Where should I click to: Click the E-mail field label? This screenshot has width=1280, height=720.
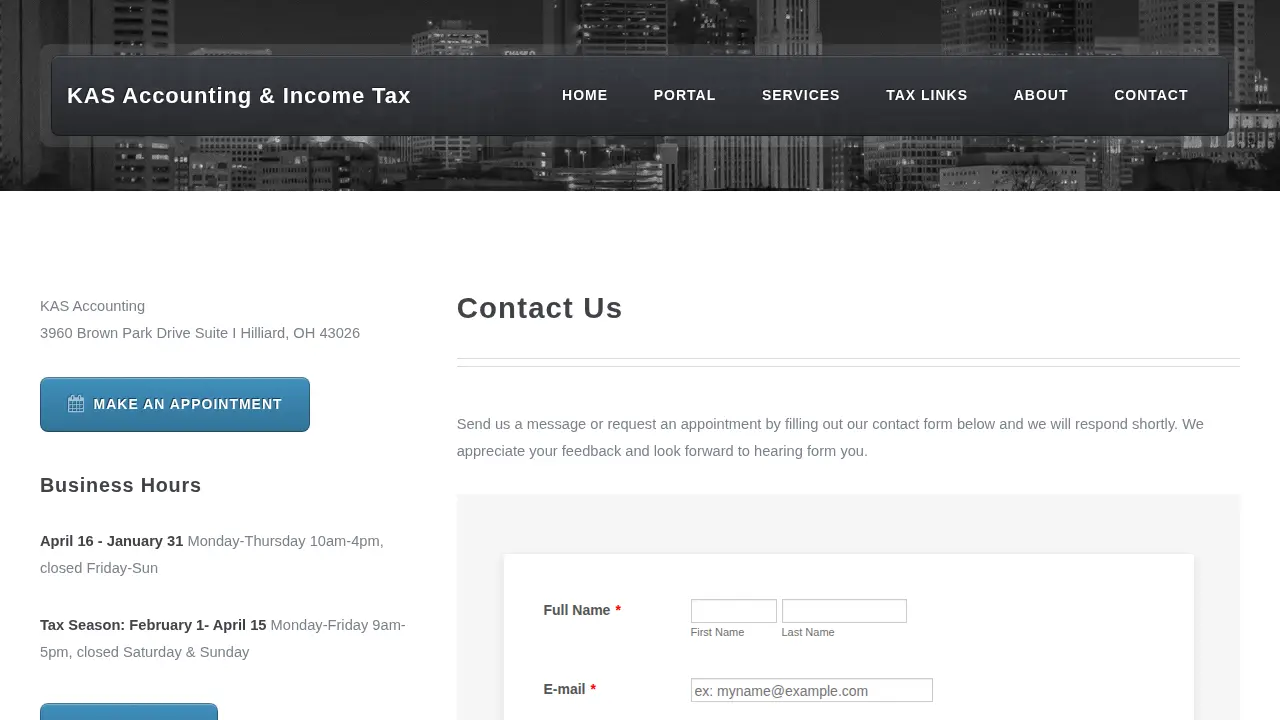(x=570, y=689)
